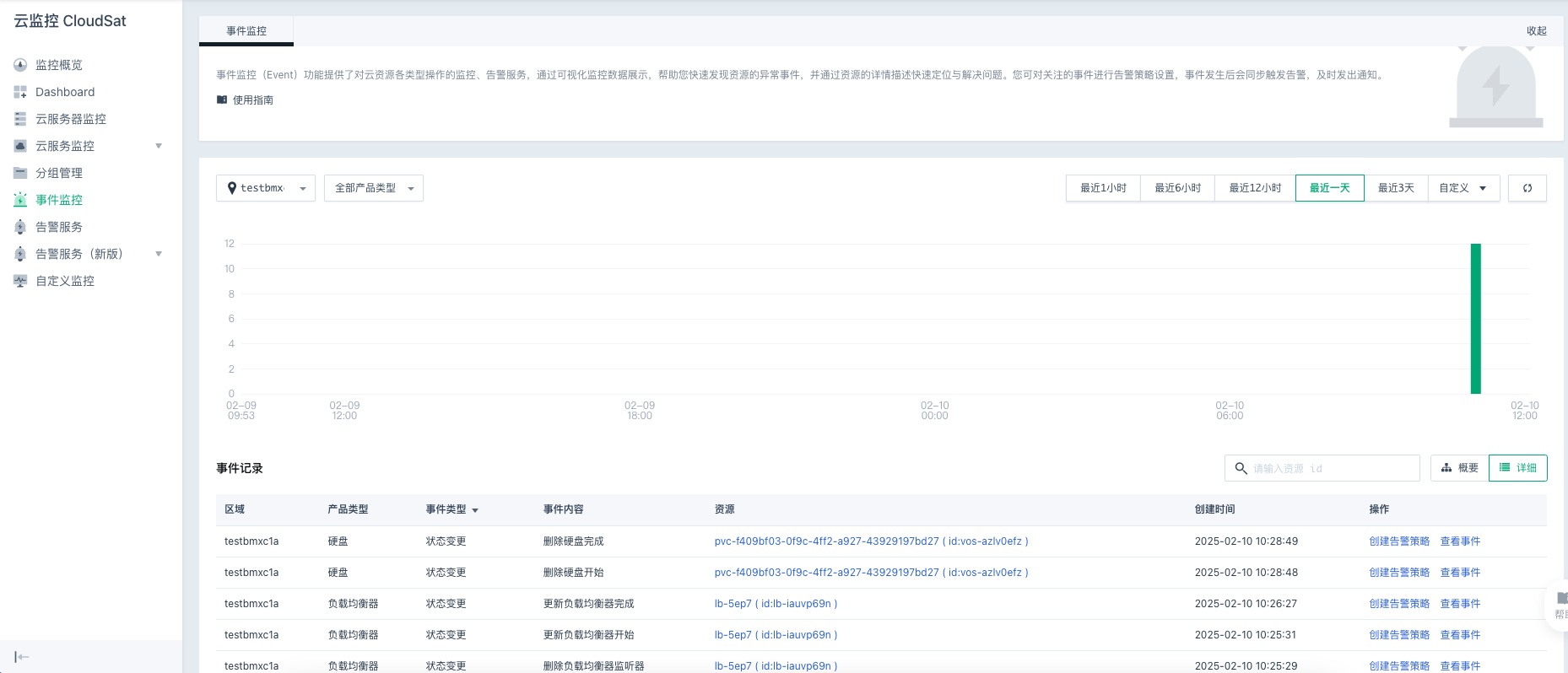Image resolution: width=1568 pixels, height=673 pixels.
Task: Focus the resource id search field
Action: tap(1322, 468)
